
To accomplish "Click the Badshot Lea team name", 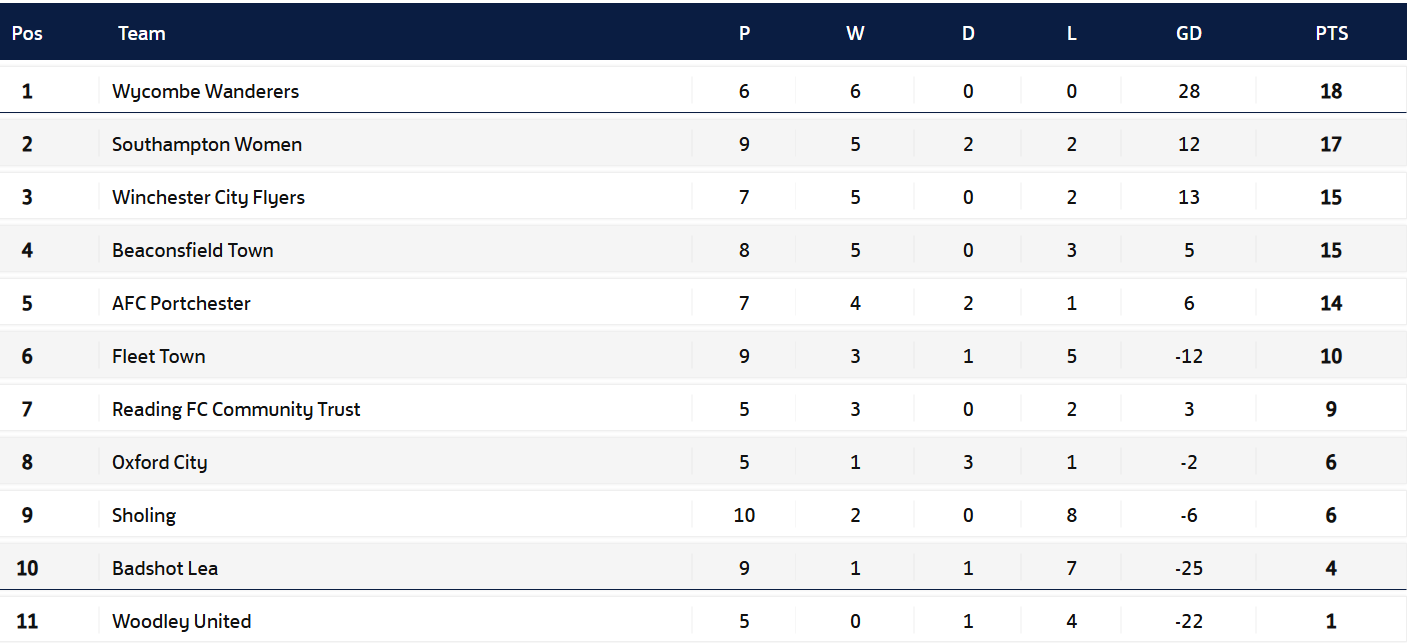I will (x=165, y=568).
